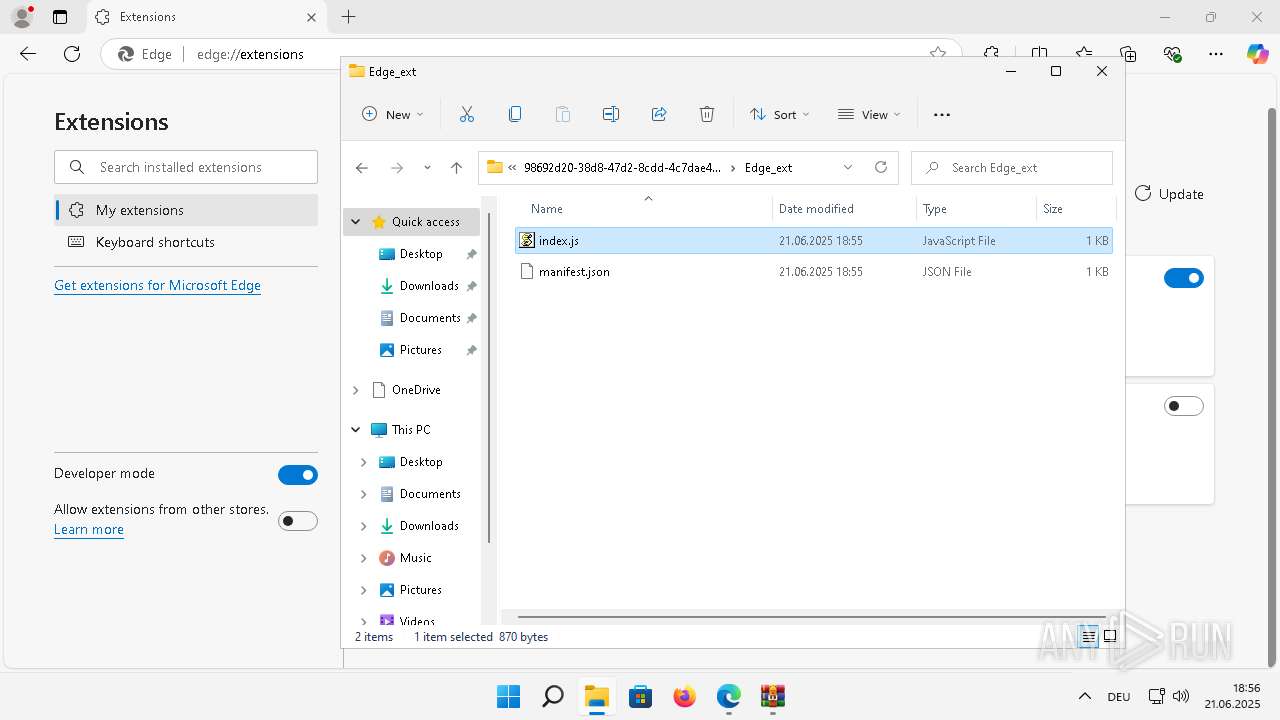The width and height of the screenshot is (1280, 720).
Task: Expand OneDrive in navigation pane
Action: 356,390
